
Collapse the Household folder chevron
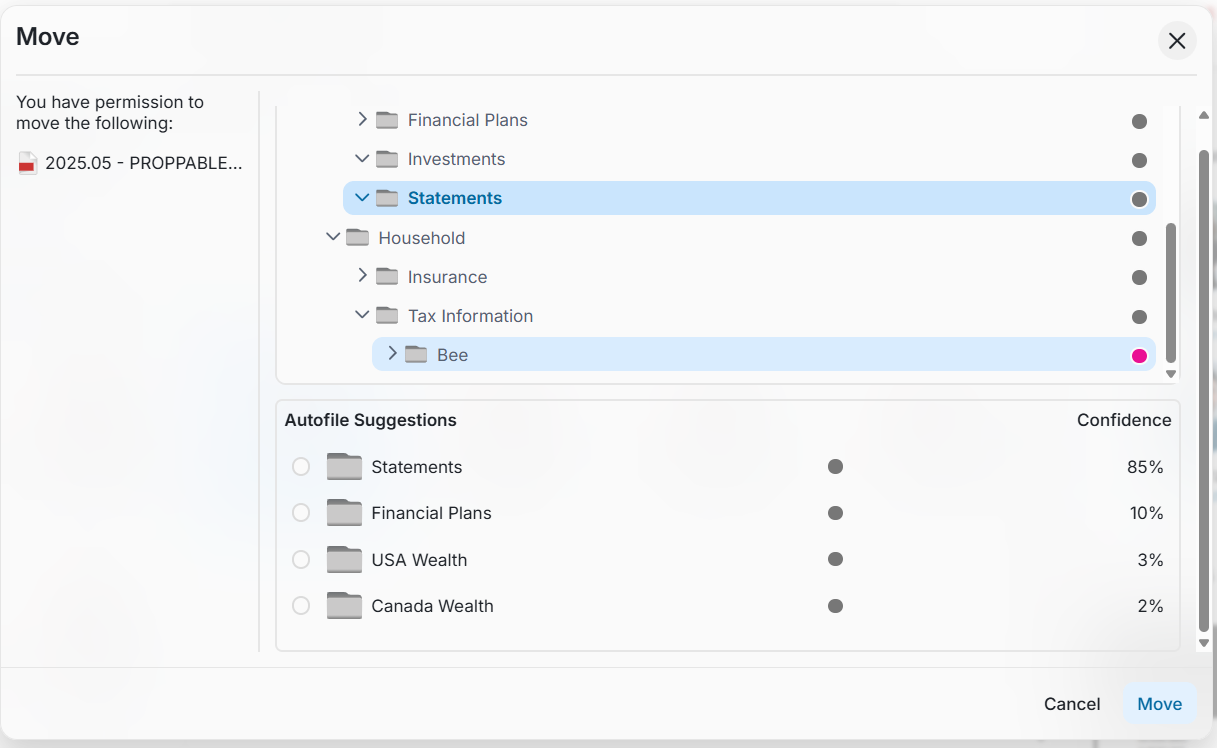tap(333, 237)
